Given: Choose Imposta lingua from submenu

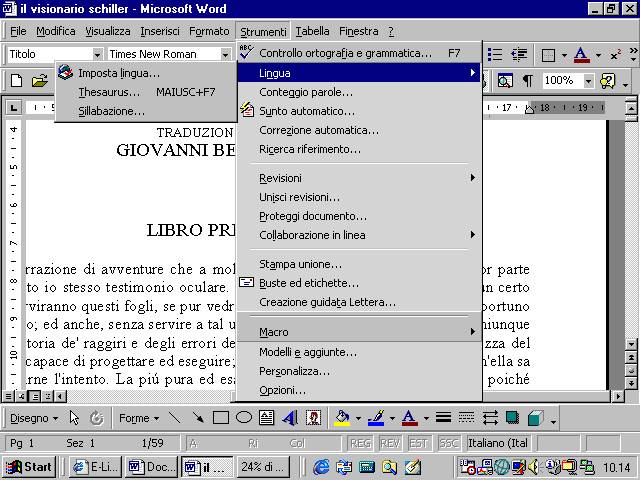Looking at the screenshot, I should point(146,73).
